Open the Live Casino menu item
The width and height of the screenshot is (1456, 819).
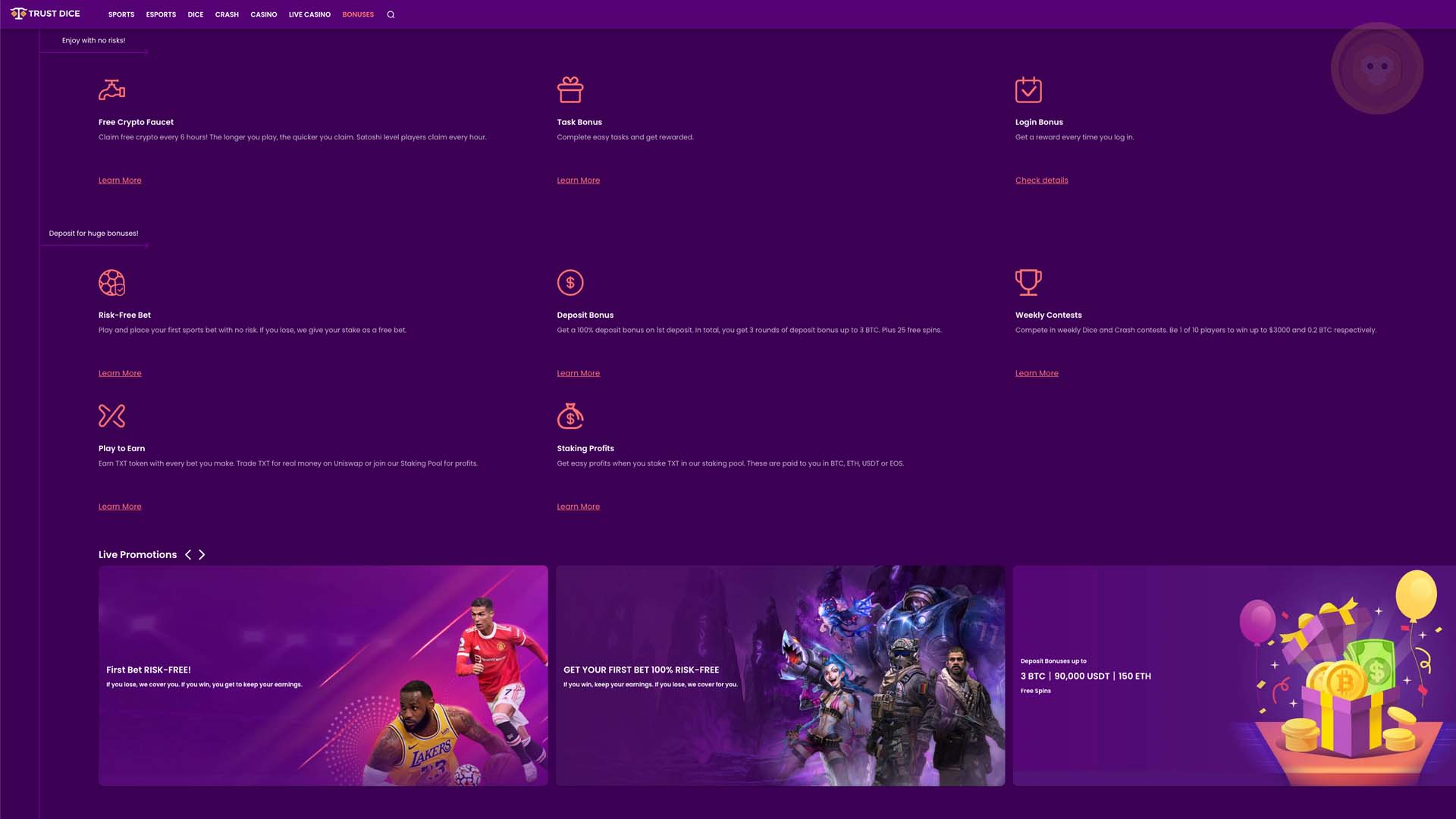[309, 14]
